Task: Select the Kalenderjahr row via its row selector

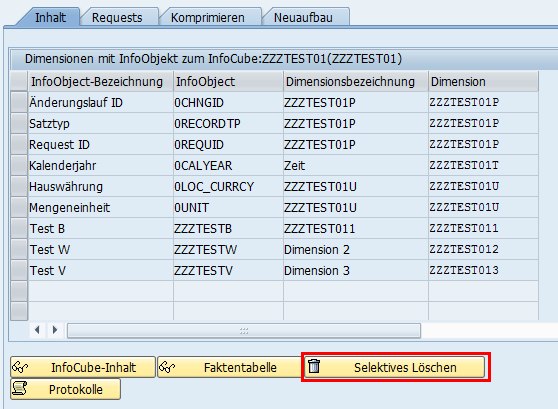Action: (x=19, y=166)
